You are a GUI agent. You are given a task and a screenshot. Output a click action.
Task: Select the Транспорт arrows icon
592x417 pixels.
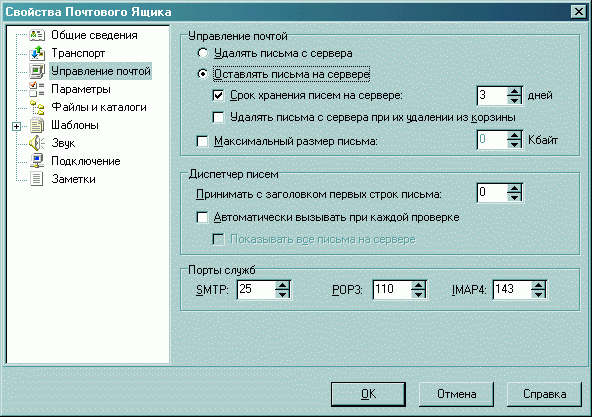click(x=37, y=53)
